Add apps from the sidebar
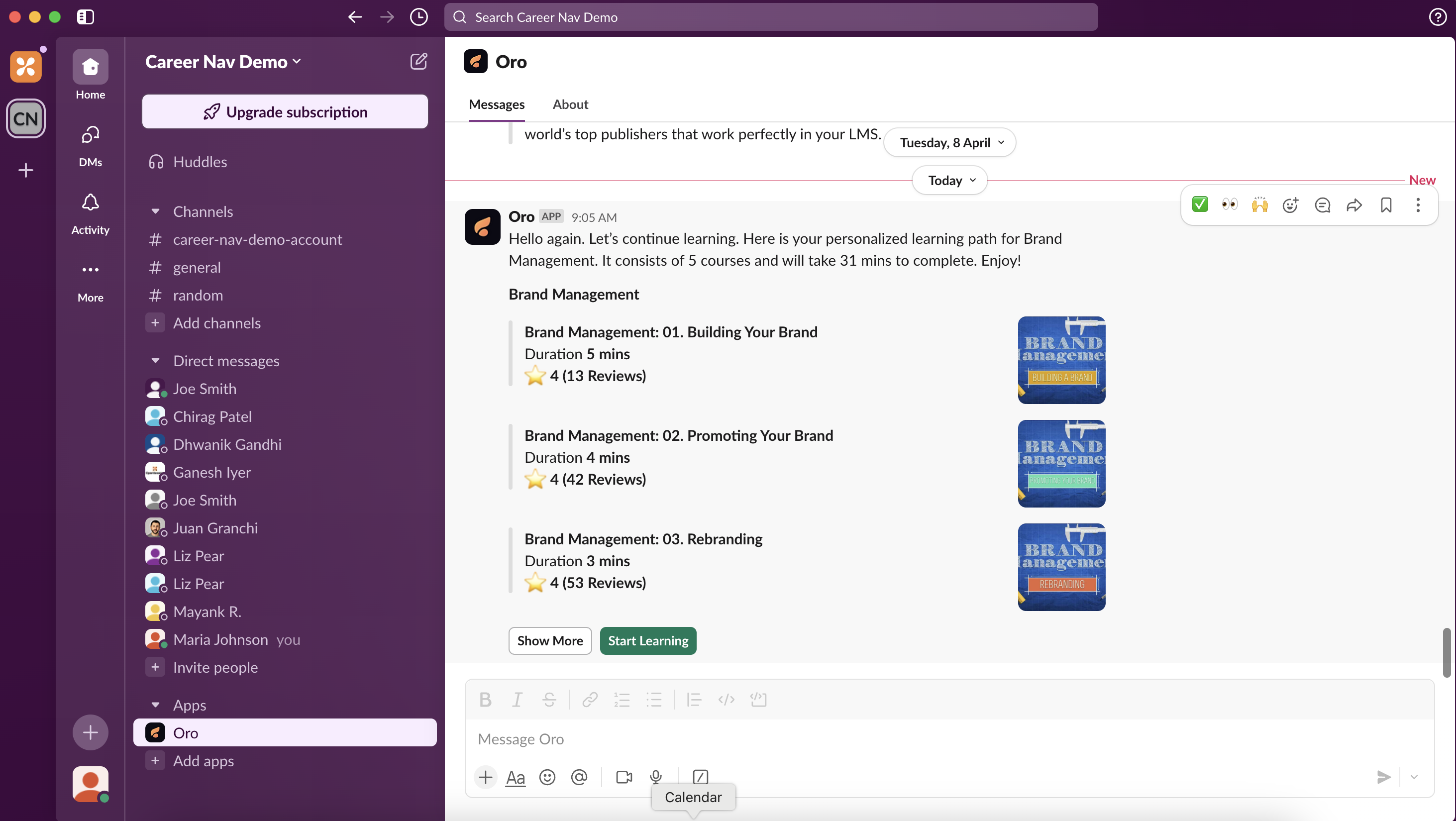 pos(285,760)
